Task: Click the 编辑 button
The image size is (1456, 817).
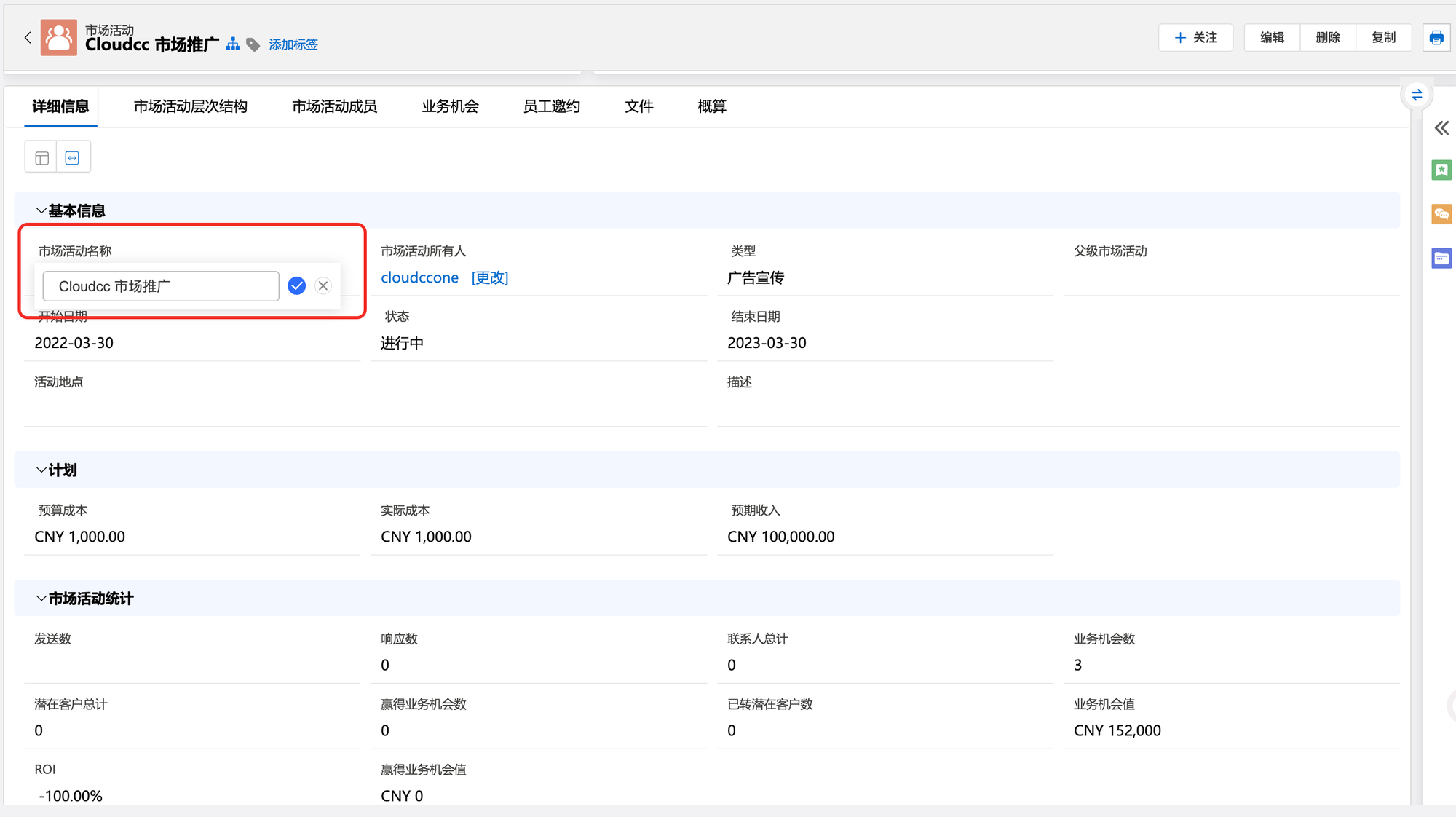Action: [x=1272, y=37]
